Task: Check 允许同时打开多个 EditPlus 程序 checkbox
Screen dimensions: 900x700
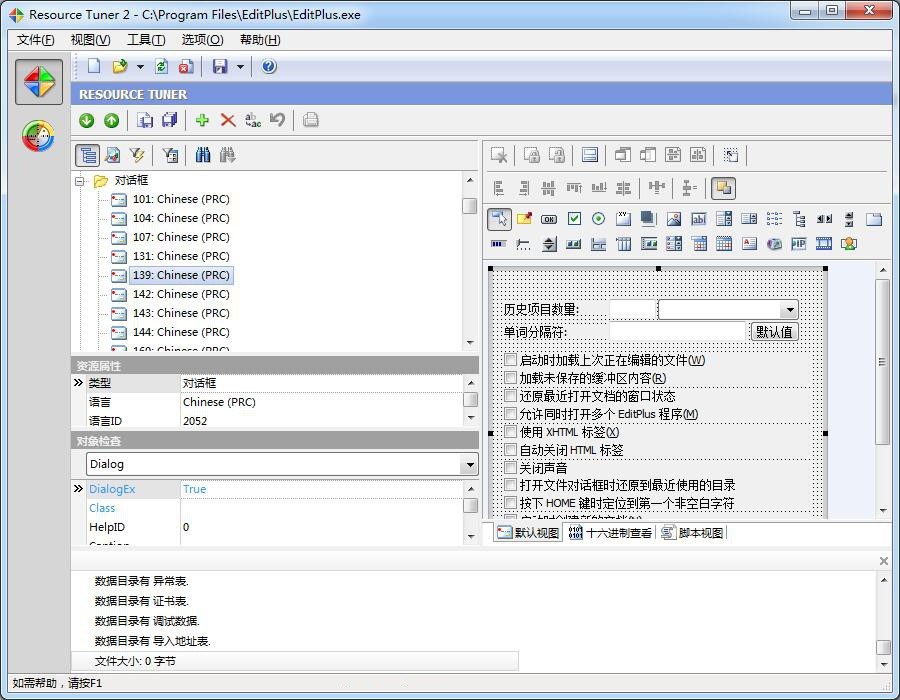Action: pyautogui.click(x=510, y=413)
